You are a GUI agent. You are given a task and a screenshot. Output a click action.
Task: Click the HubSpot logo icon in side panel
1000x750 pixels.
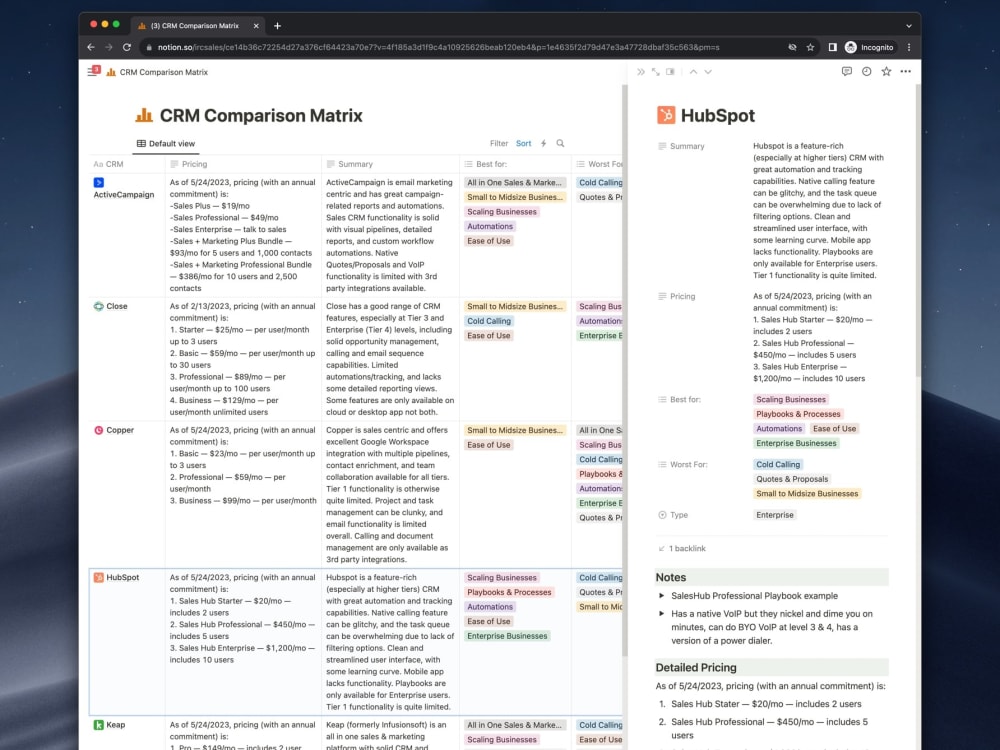pos(666,115)
